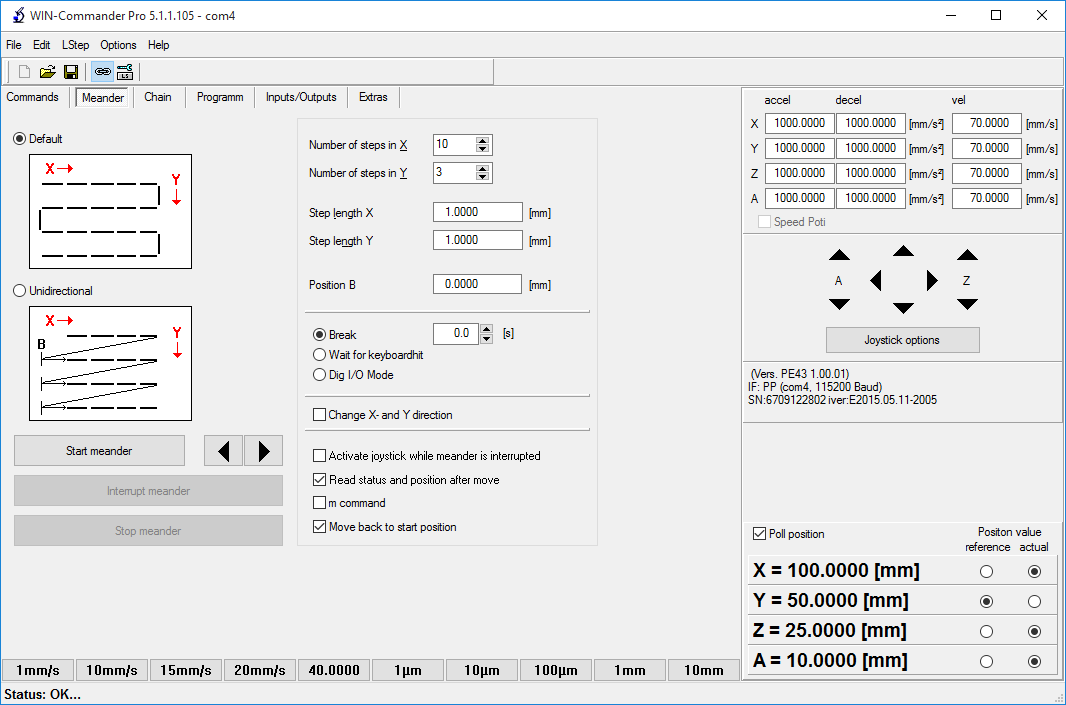Screen dimensions: 1066x705
Task: Switch to the Commands tab
Action: 33,97
